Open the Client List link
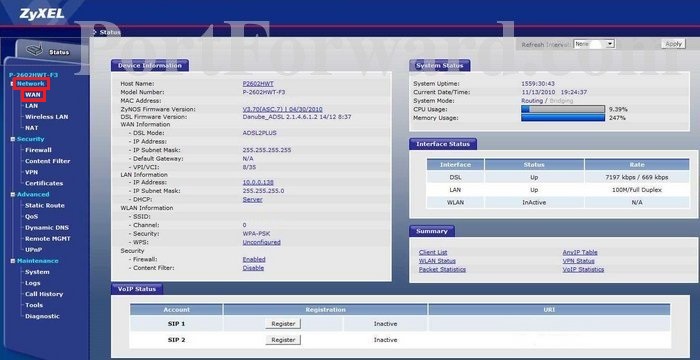Viewport: 700px width, 360px height. tap(433, 252)
